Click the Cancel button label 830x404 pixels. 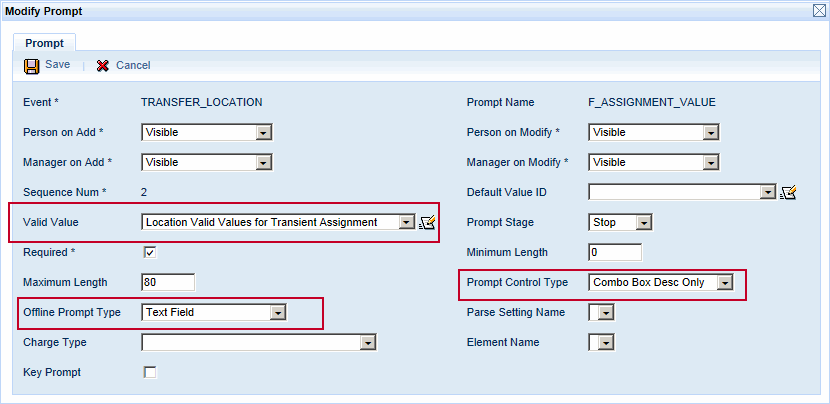133,65
